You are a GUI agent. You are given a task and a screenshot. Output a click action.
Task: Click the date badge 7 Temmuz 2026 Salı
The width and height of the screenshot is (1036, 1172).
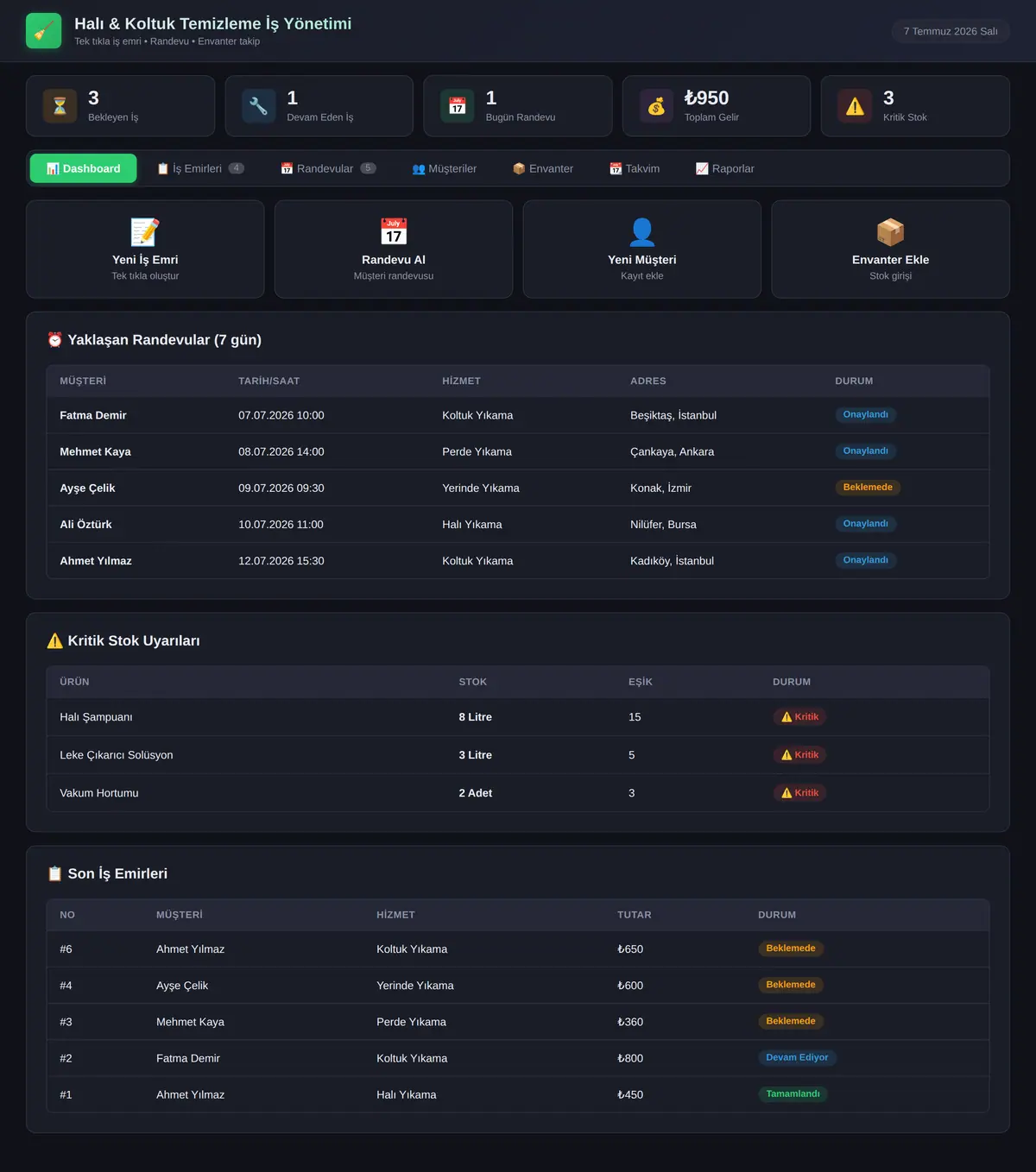(x=951, y=31)
